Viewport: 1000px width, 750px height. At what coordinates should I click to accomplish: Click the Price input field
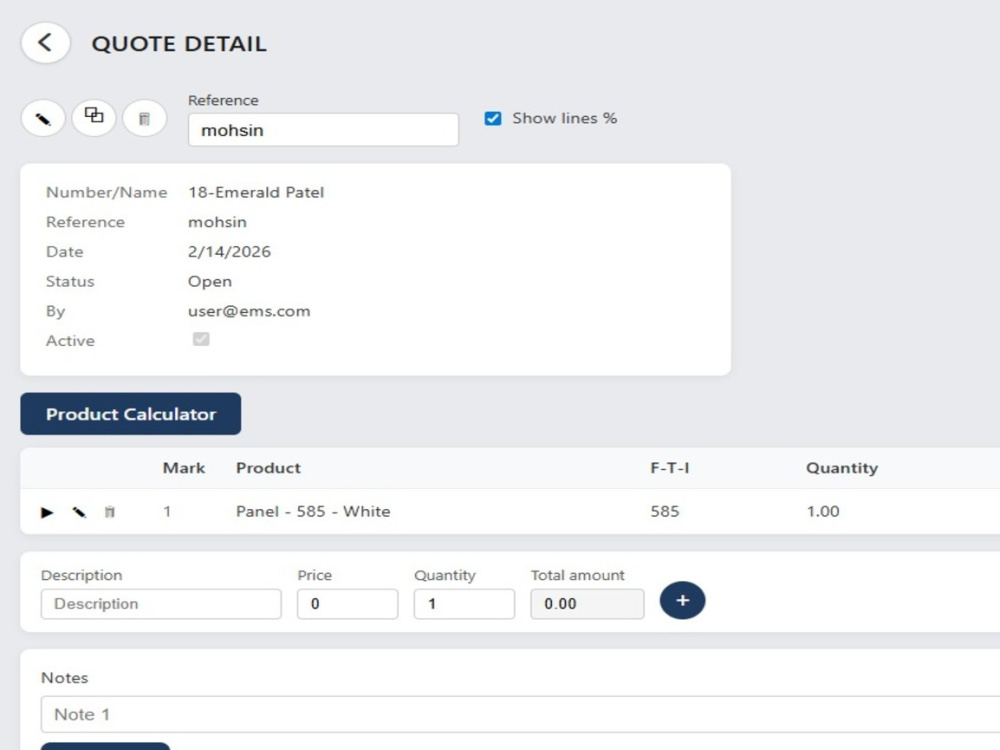[x=348, y=604]
